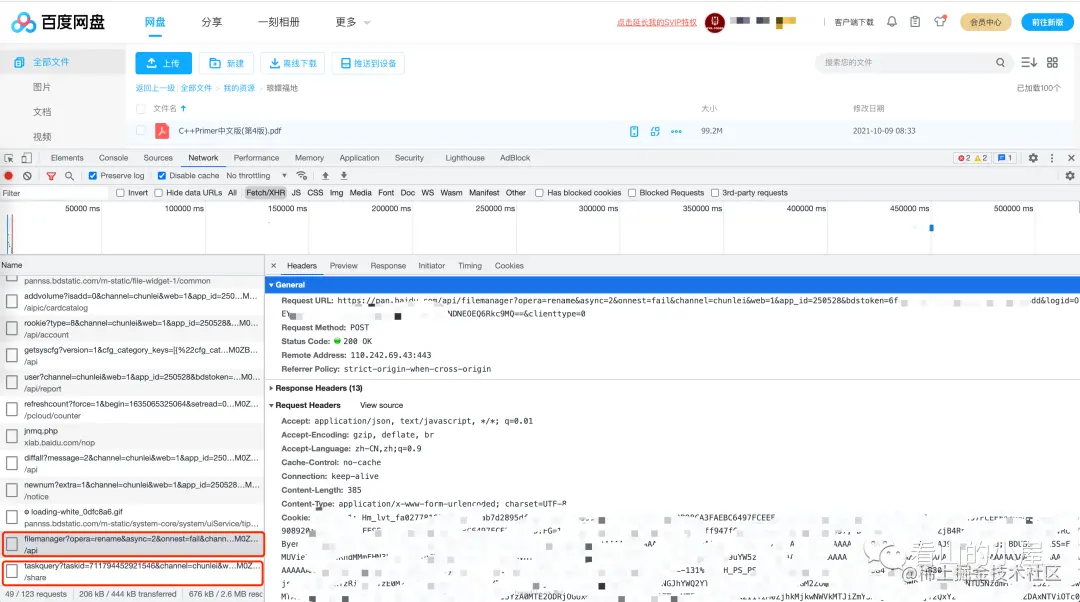
Task: Click the 离线下载 offline download button
Action: (x=293, y=63)
